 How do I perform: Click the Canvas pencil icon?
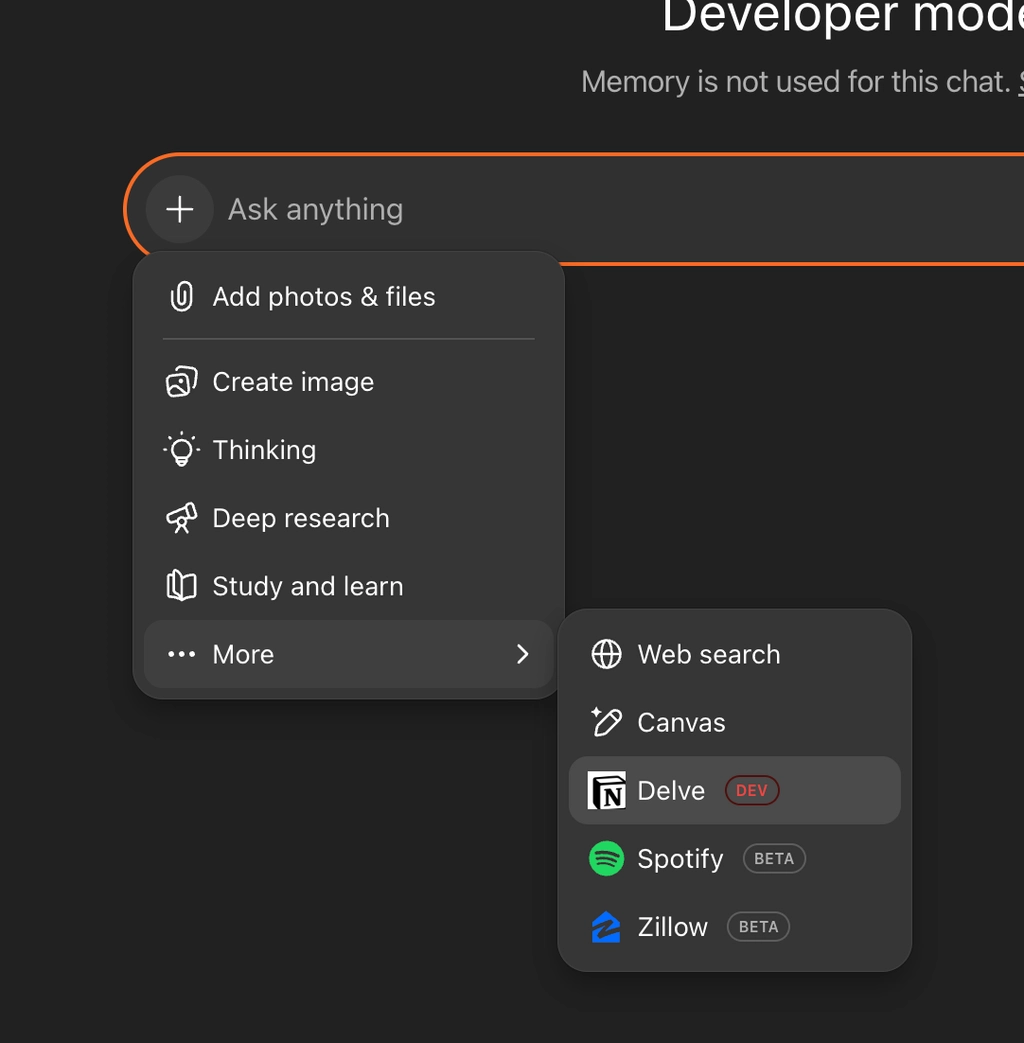pos(606,722)
